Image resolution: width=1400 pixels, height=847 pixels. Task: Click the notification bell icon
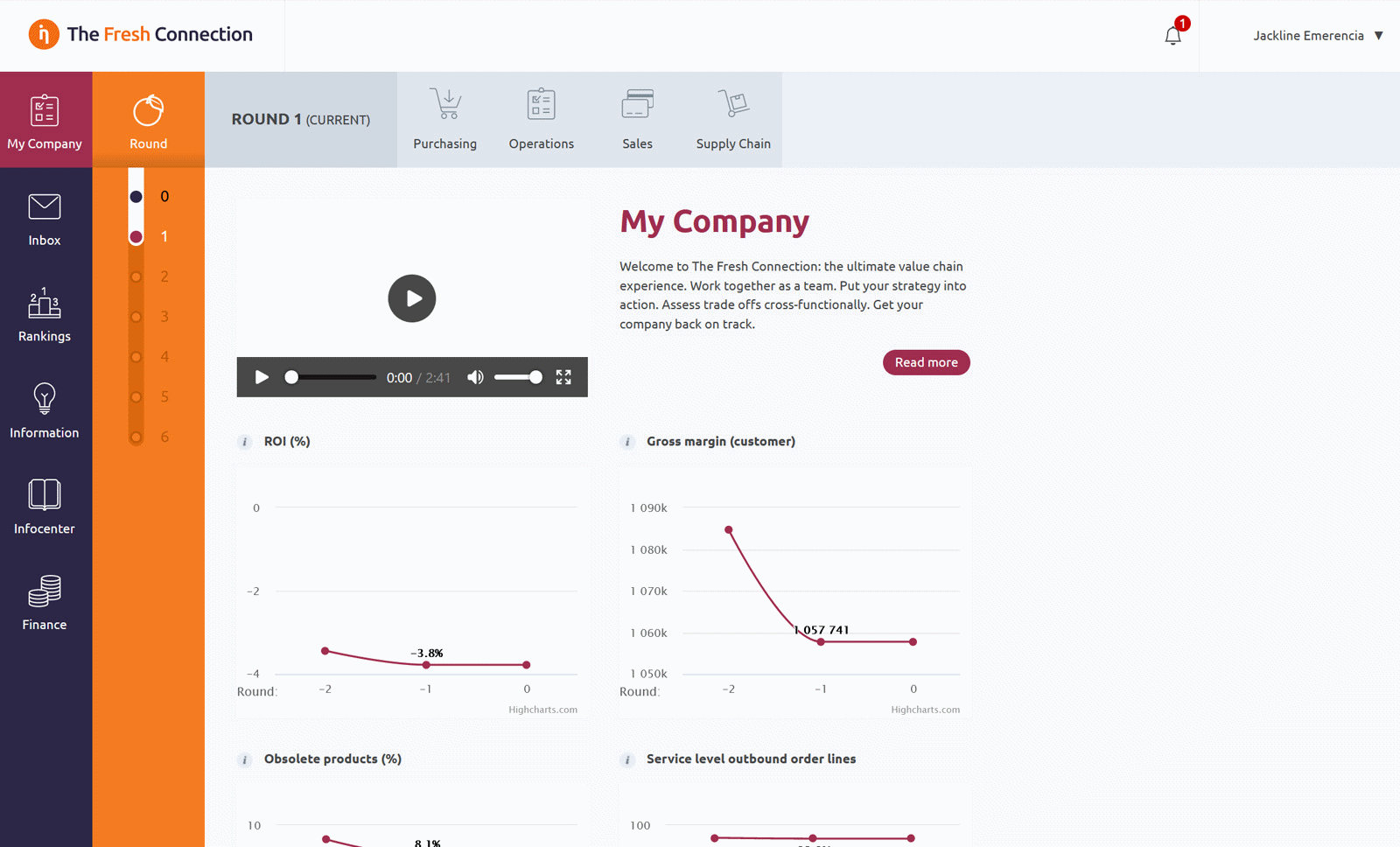click(x=1173, y=35)
